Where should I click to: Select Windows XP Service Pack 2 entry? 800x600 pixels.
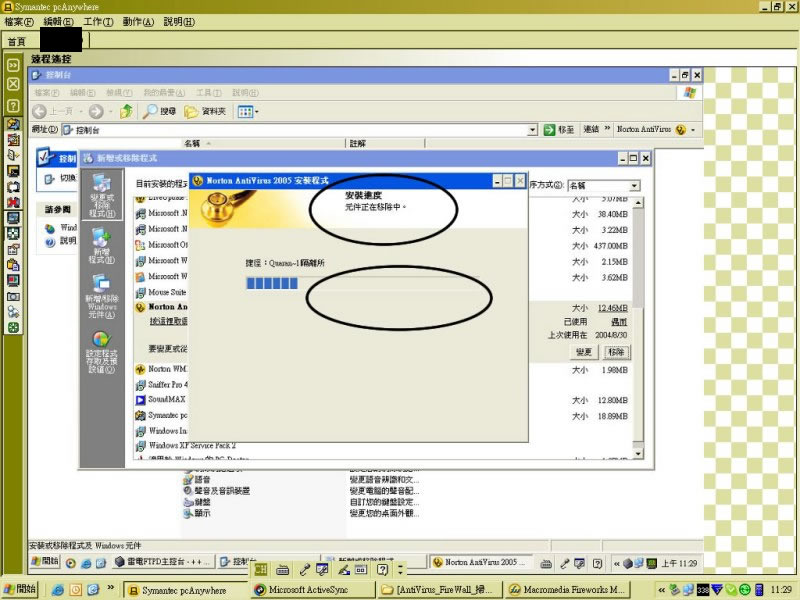(186, 445)
